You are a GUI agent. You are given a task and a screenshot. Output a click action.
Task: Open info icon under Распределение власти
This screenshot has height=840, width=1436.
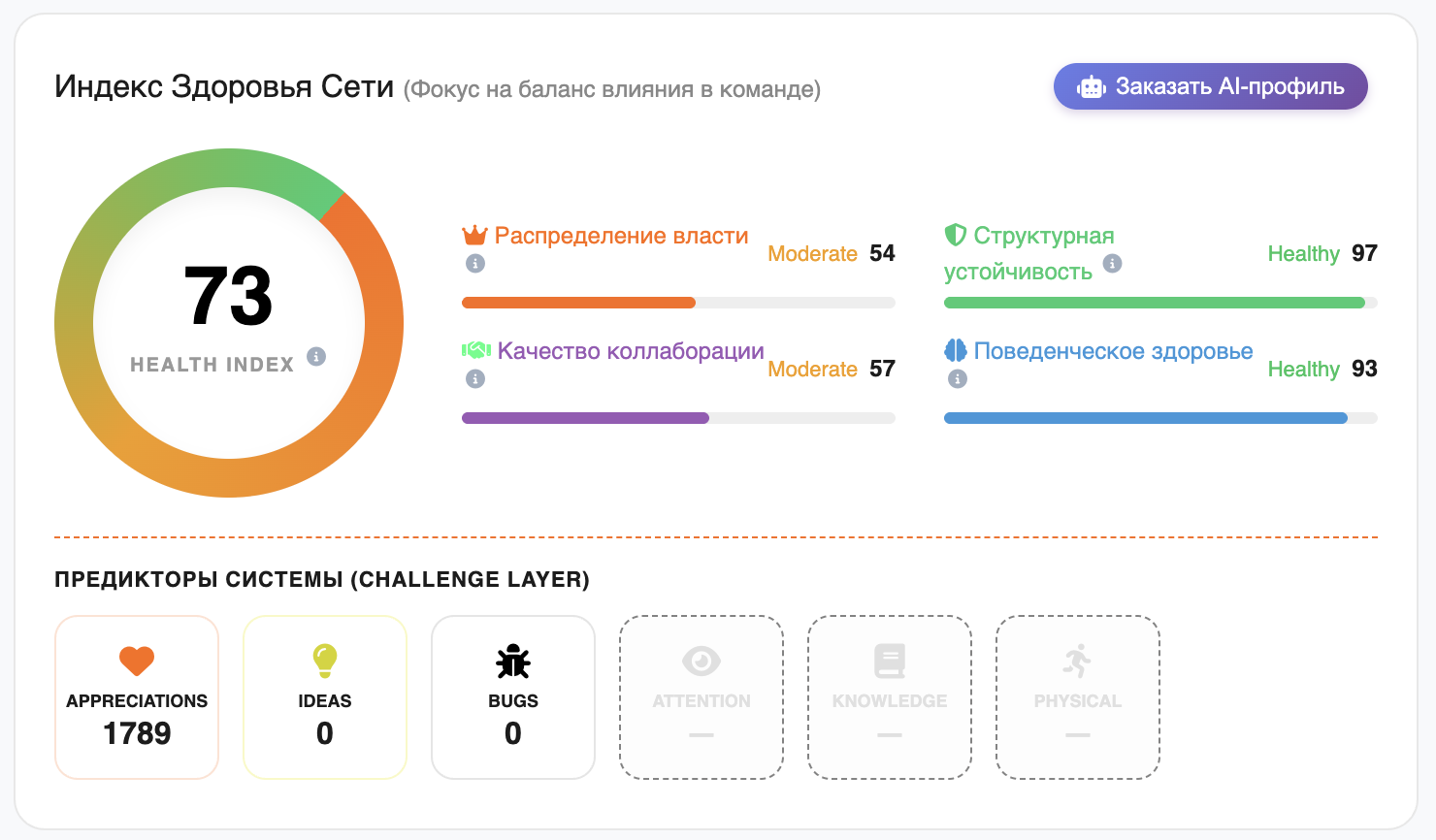[x=475, y=263]
